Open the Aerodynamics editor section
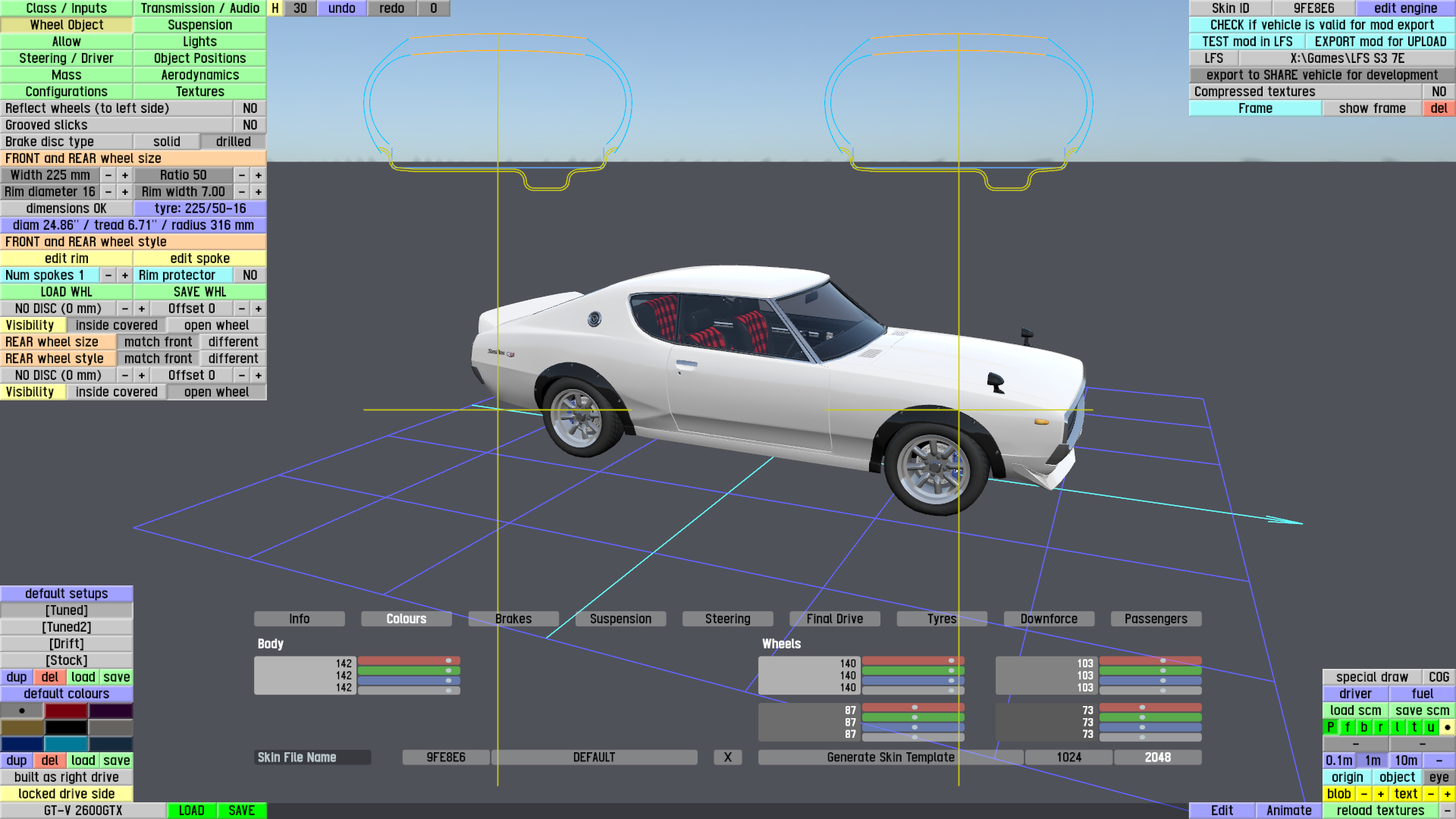The image size is (1456, 819). click(199, 75)
